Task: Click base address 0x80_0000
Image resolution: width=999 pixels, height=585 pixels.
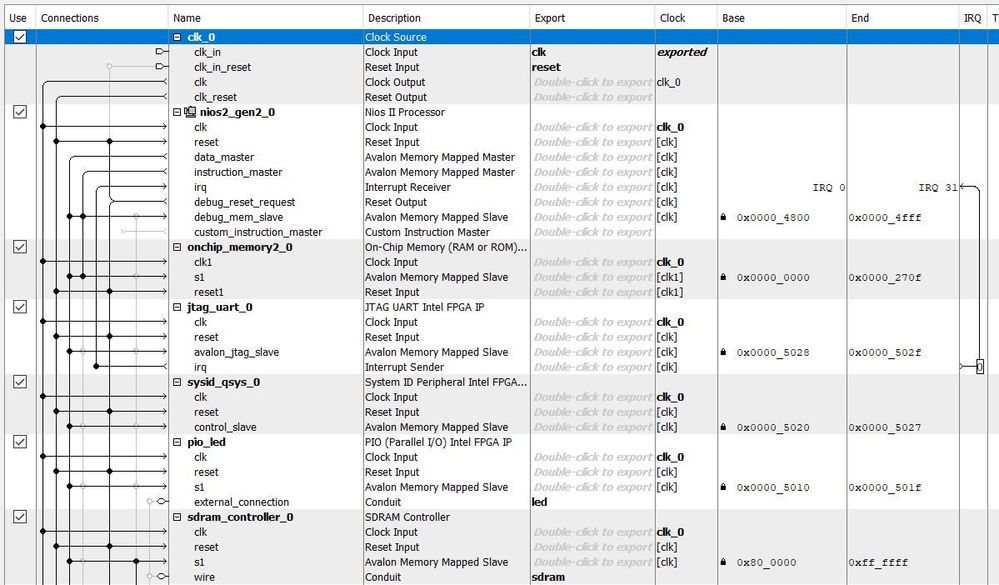Action: click(766, 563)
